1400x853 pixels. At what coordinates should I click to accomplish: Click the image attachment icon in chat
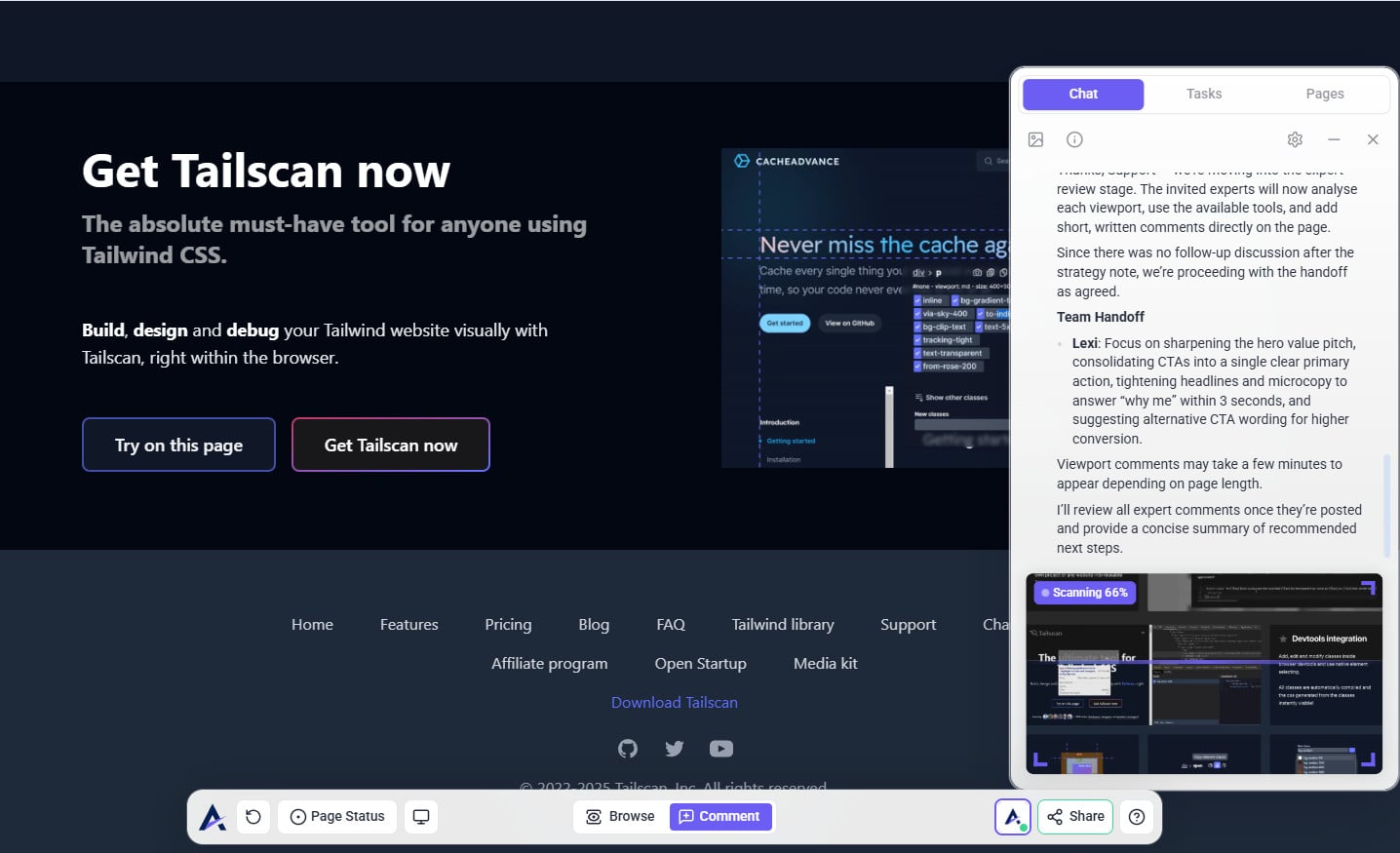(1035, 139)
